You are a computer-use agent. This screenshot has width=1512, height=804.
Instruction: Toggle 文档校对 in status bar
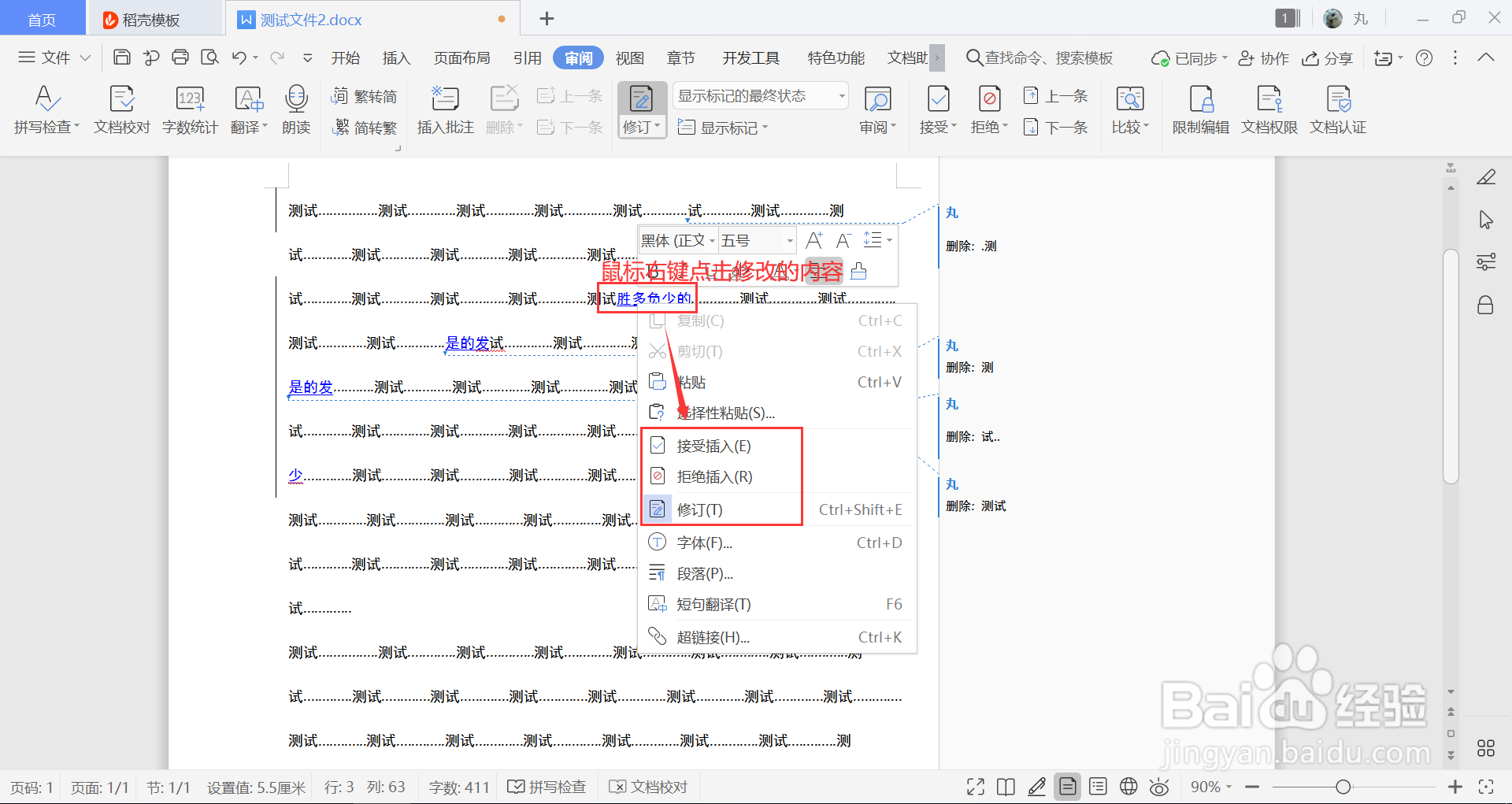point(650,786)
